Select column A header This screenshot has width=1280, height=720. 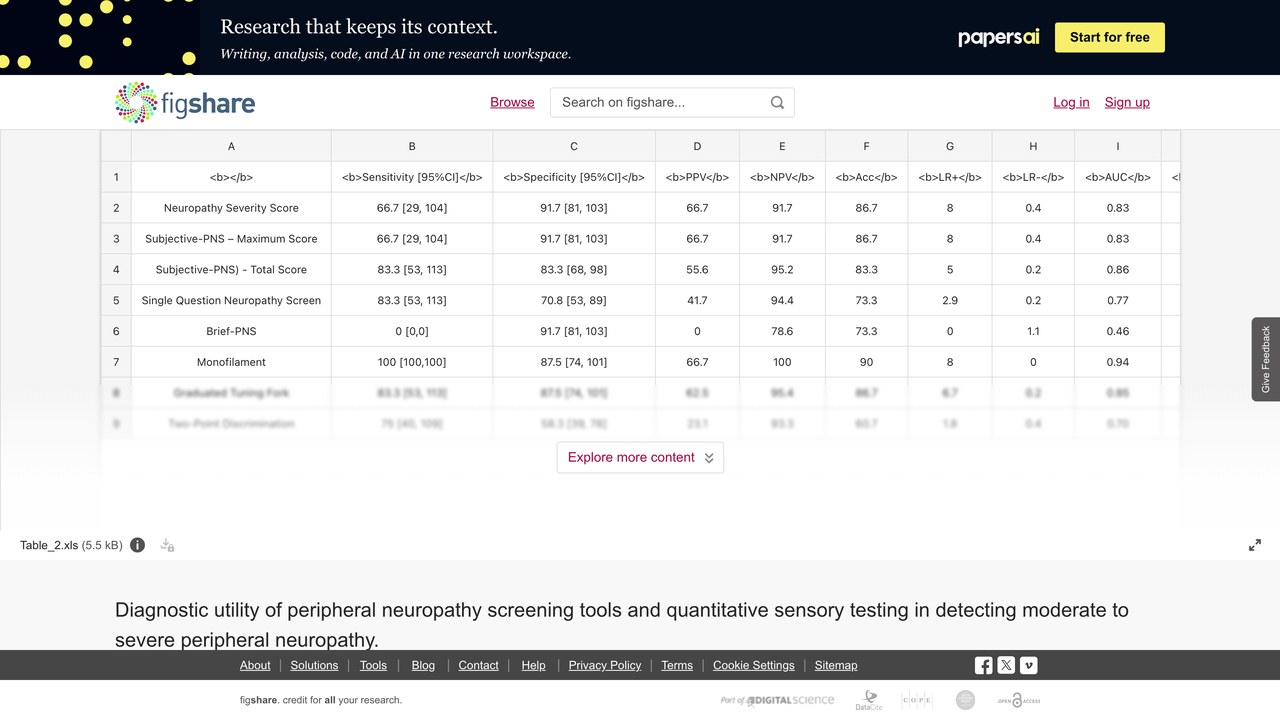[231, 146]
